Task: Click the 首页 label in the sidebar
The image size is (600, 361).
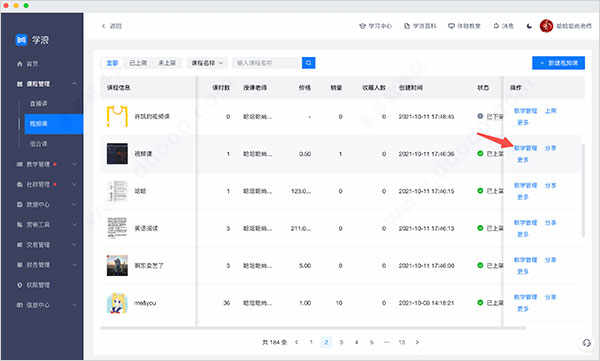Action: coord(32,64)
